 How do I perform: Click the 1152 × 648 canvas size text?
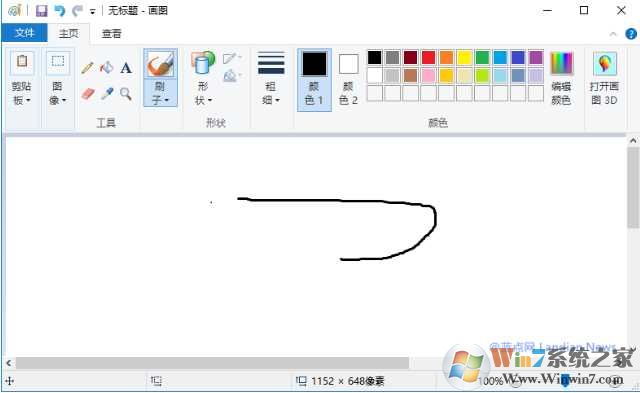click(x=348, y=381)
